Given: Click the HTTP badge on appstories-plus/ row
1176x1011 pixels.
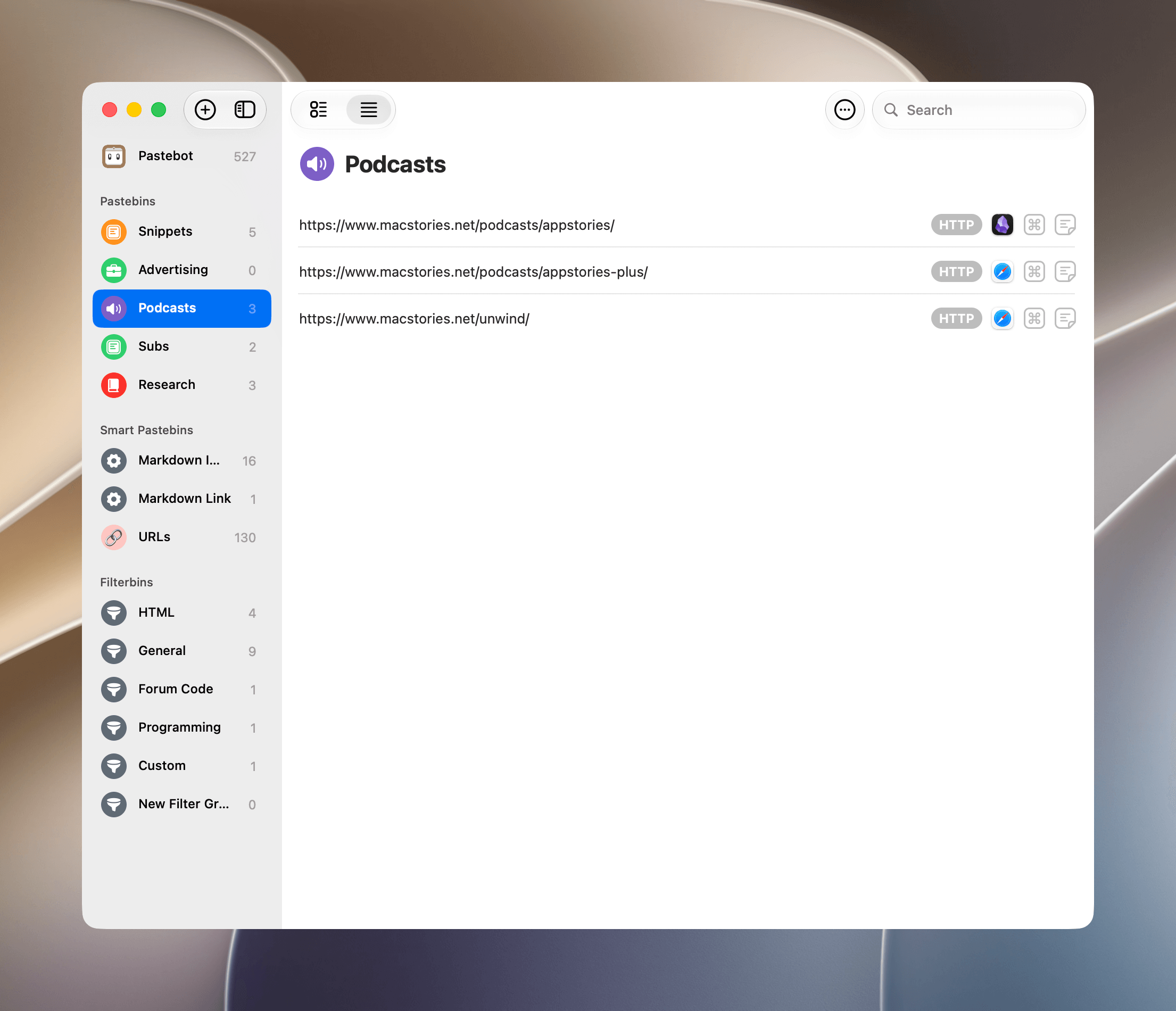Looking at the screenshot, I should (x=956, y=271).
